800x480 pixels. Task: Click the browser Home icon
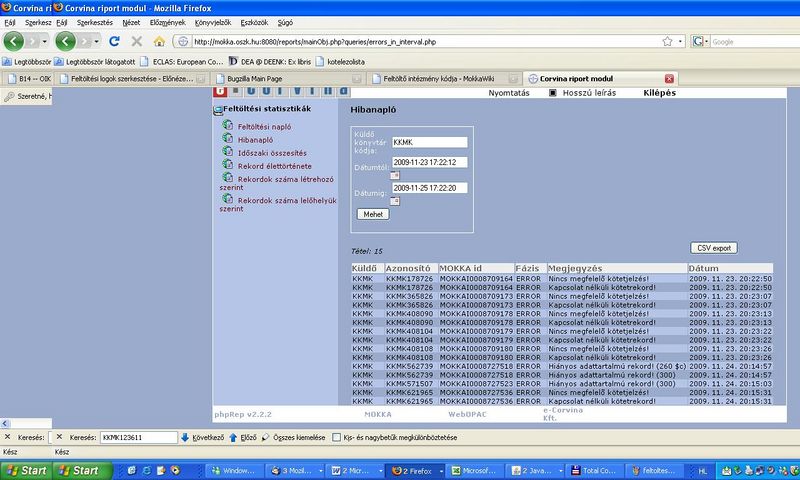point(158,41)
